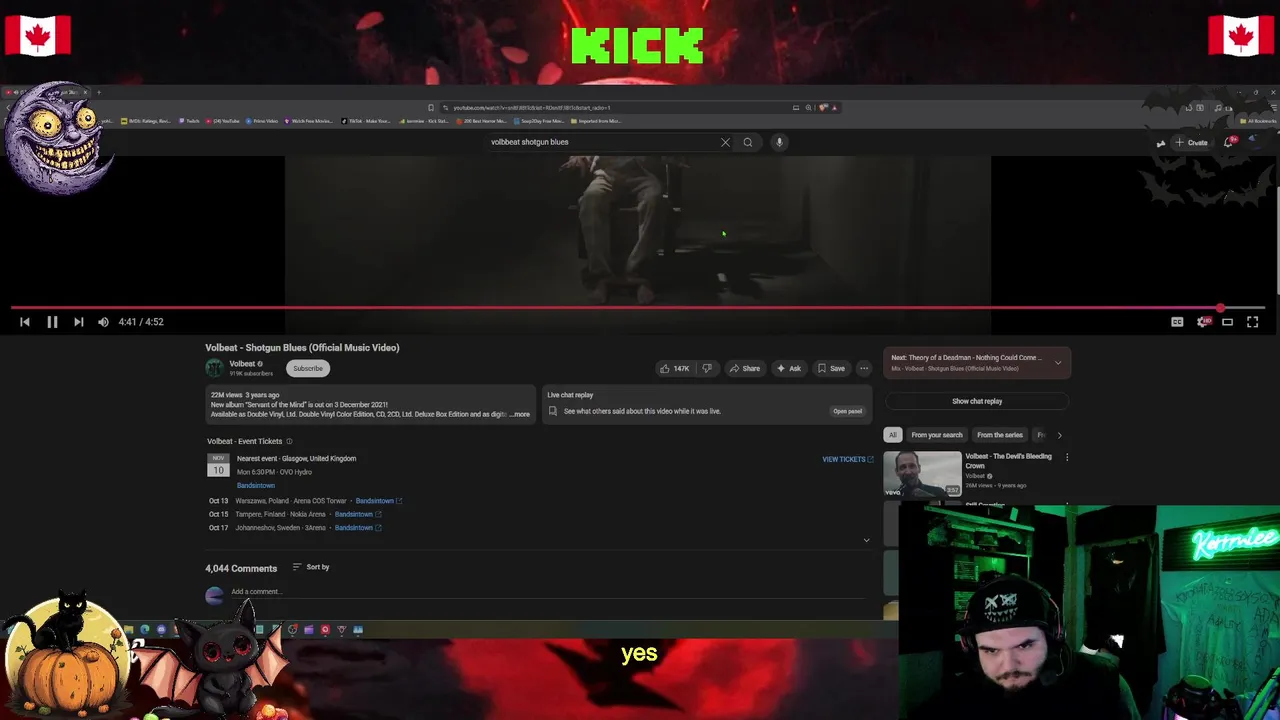Save the video to a playlist
The height and width of the screenshot is (720, 1280).
(831, 368)
